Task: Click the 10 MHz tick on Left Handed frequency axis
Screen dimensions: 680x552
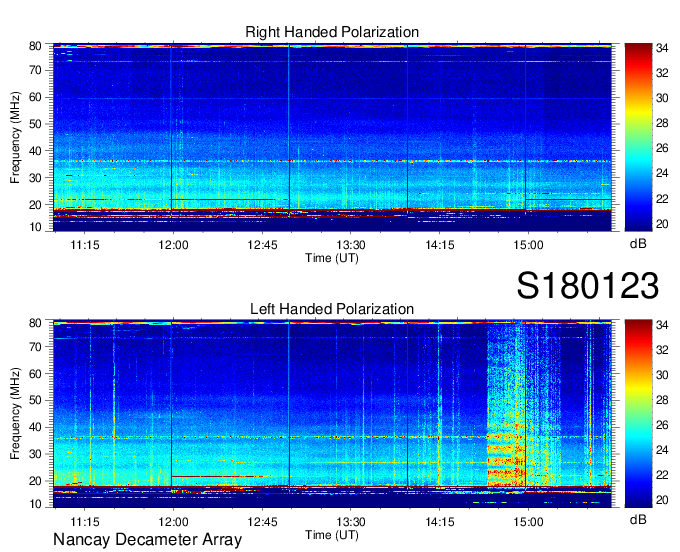Action: [35, 504]
